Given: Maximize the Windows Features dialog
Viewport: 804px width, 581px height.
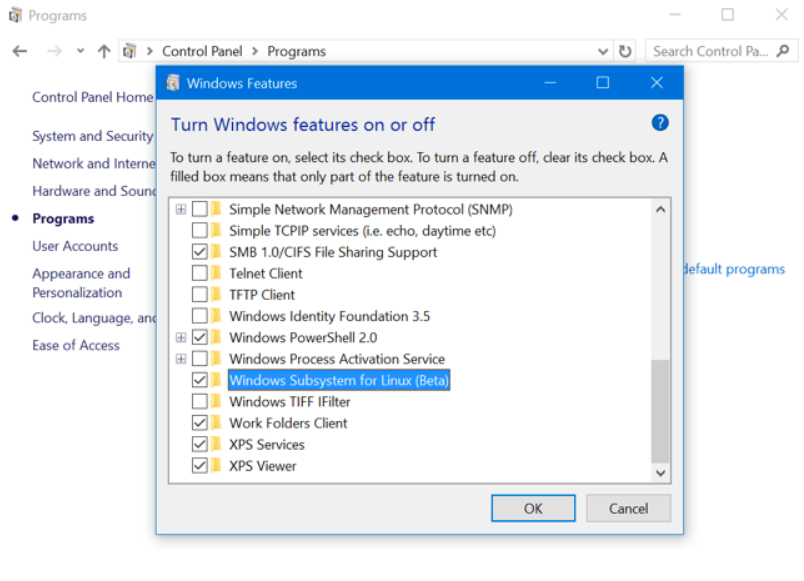Looking at the screenshot, I should tap(603, 83).
